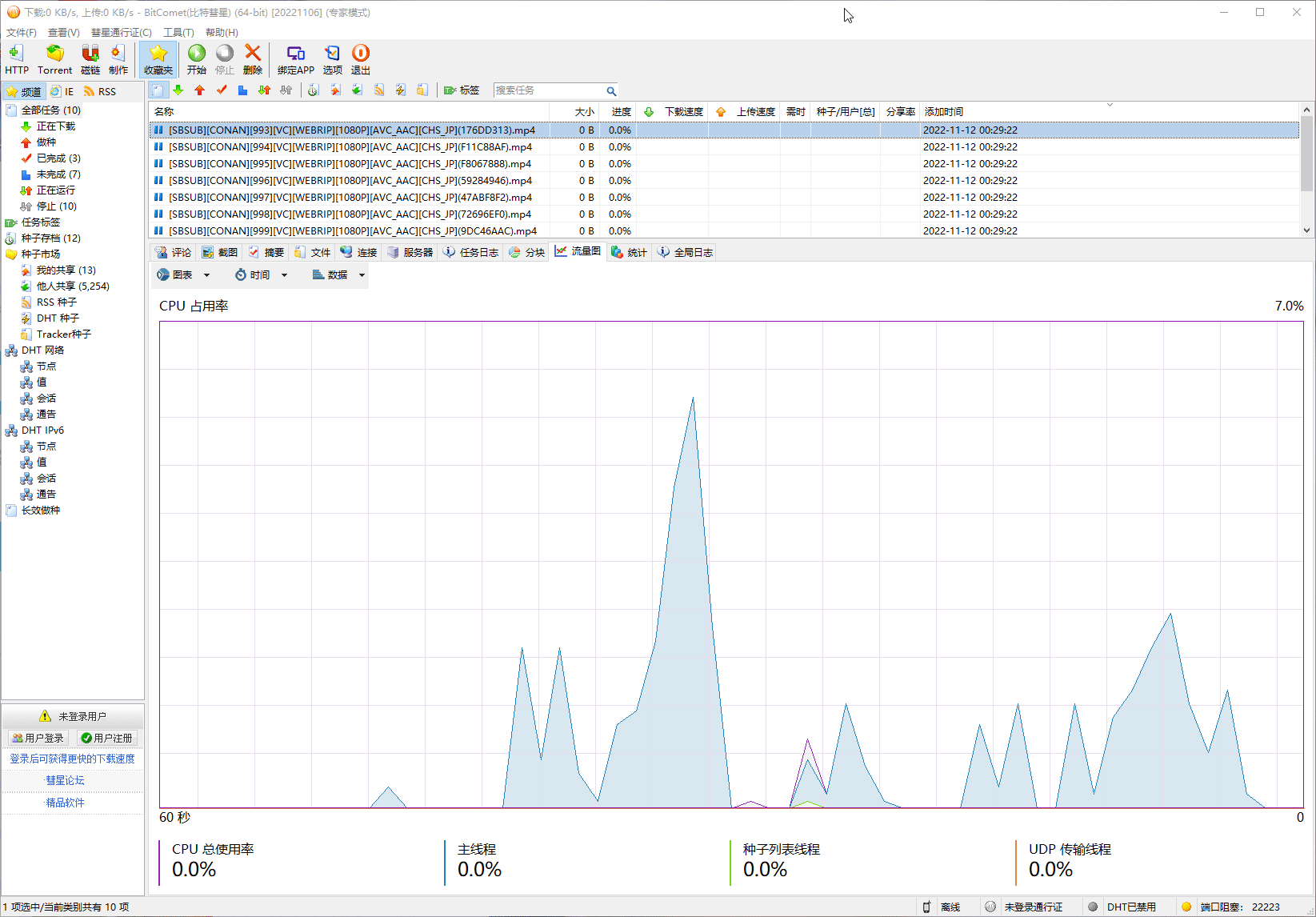Open the 彗星论坛 forum link
The width and height of the screenshot is (1316, 917).
point(65,780)
